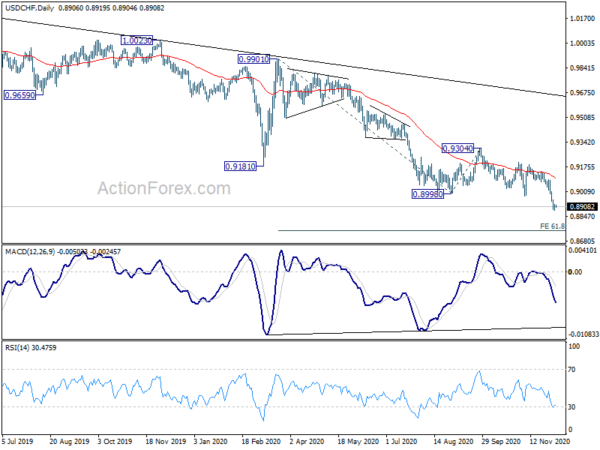This screenshot has width=600, height=450.
Task: Click the 0.99010 price label
Action: [254, 59]
